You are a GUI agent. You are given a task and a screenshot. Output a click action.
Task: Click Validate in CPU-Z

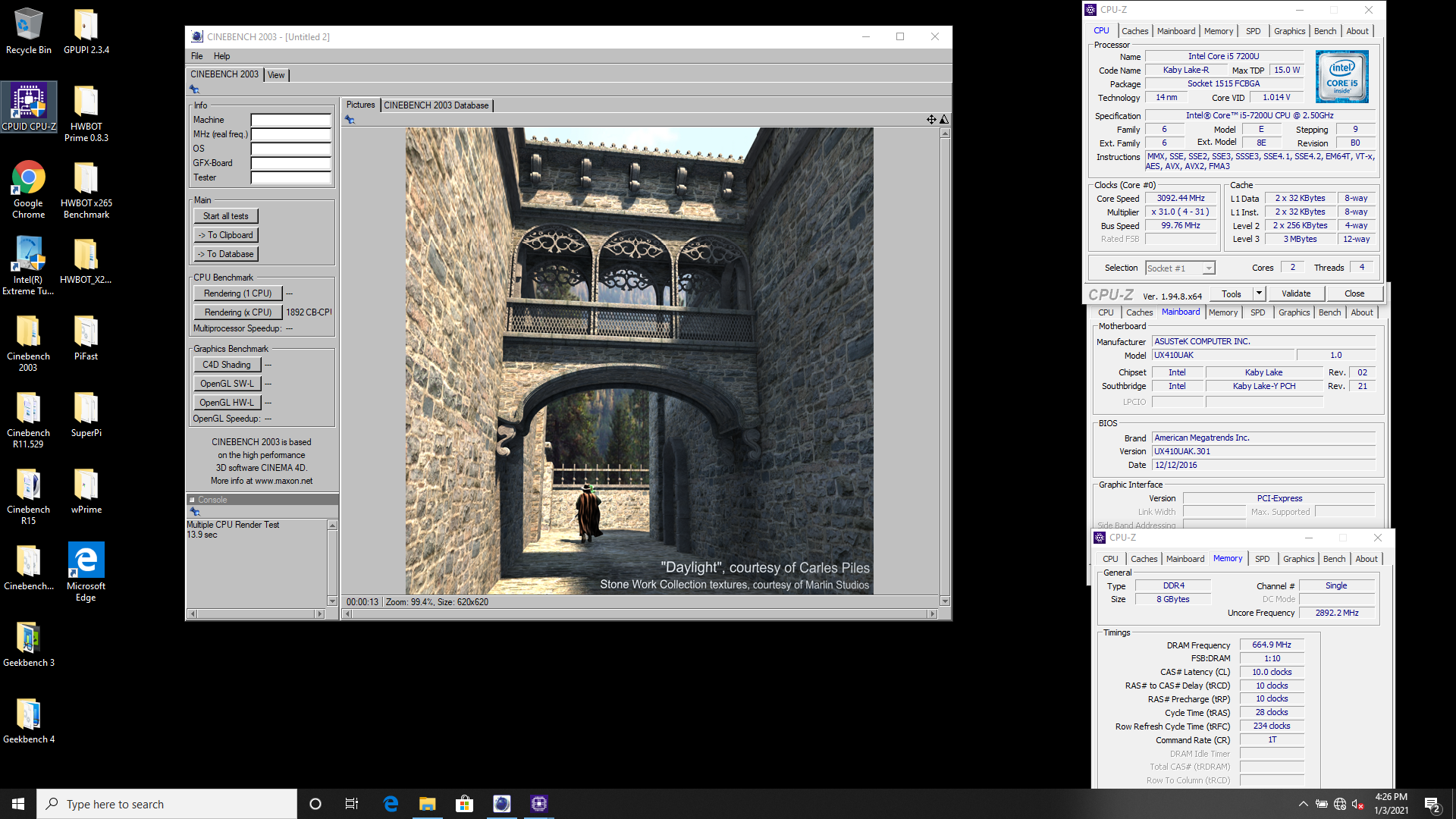[1295, 293]
